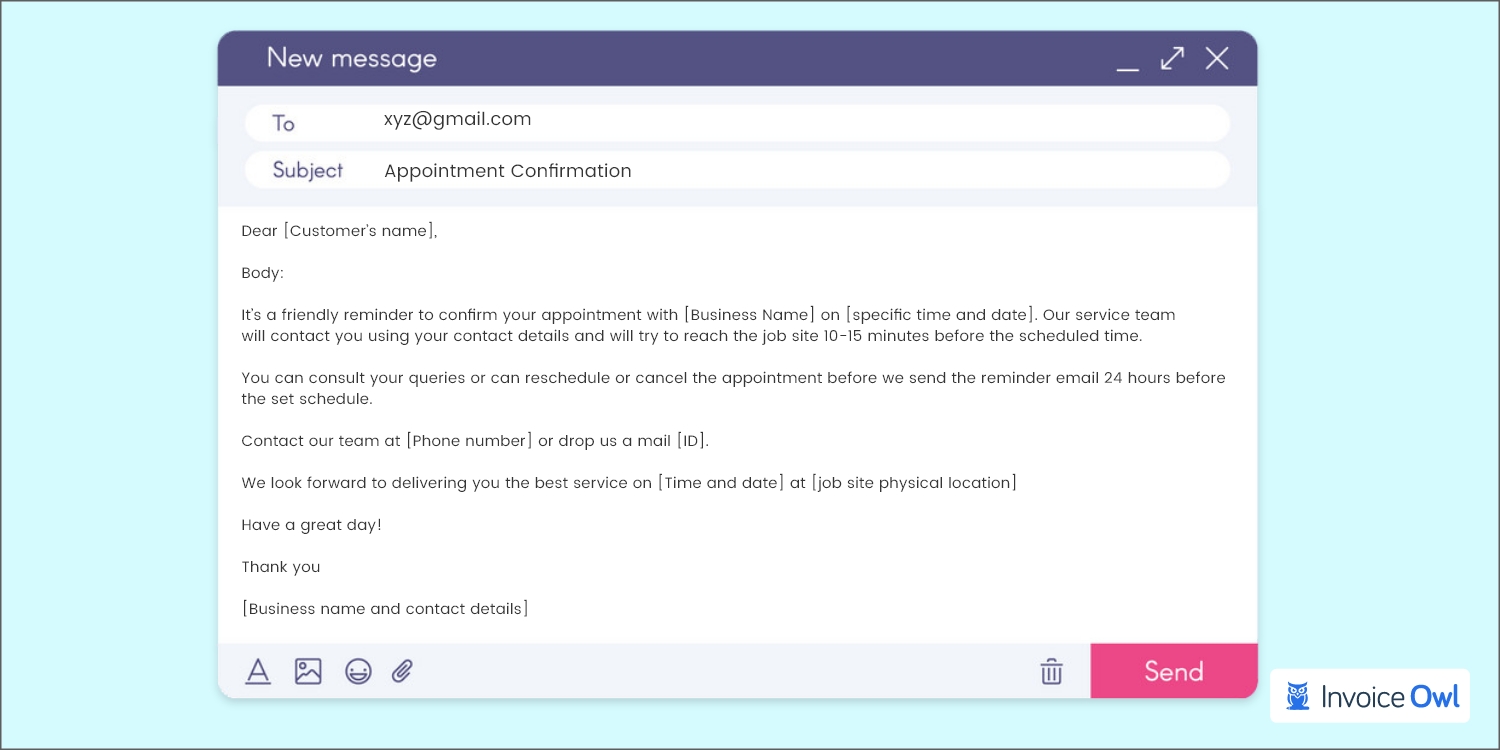Image resolution: width=1500 pixels, height=750 pixels.
Task: Open the emoji picker
Action: click(356, 671)
